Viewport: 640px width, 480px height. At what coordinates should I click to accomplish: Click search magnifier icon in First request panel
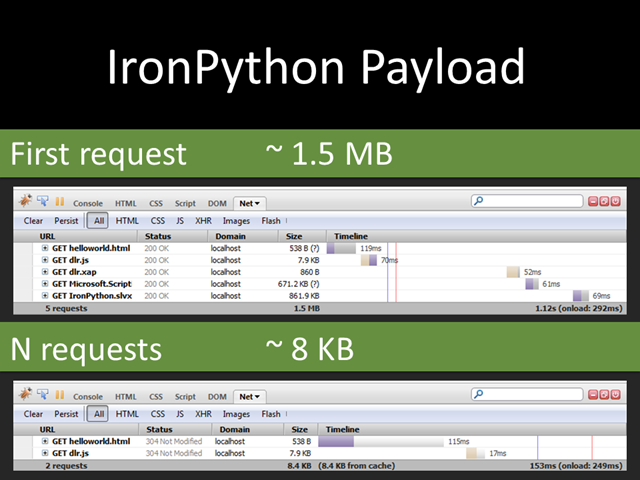click(479, 201)
